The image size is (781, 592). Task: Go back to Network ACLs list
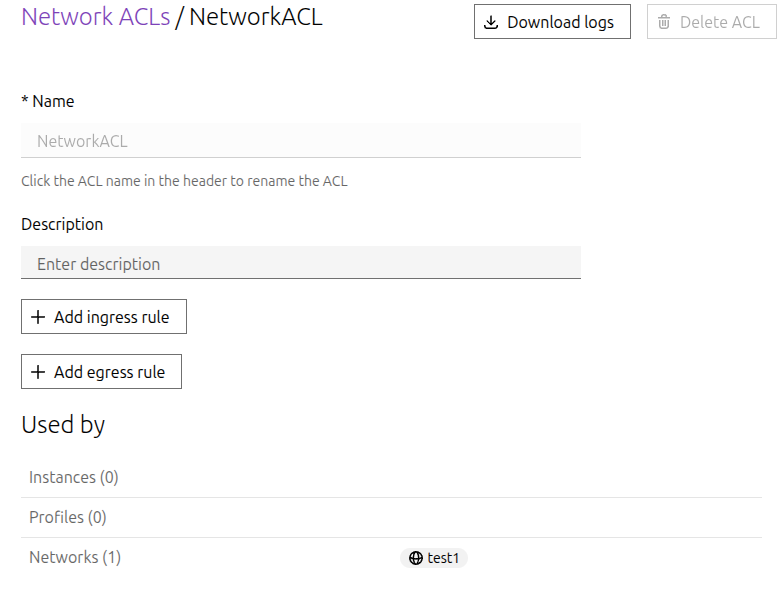[x=95, y=17]
